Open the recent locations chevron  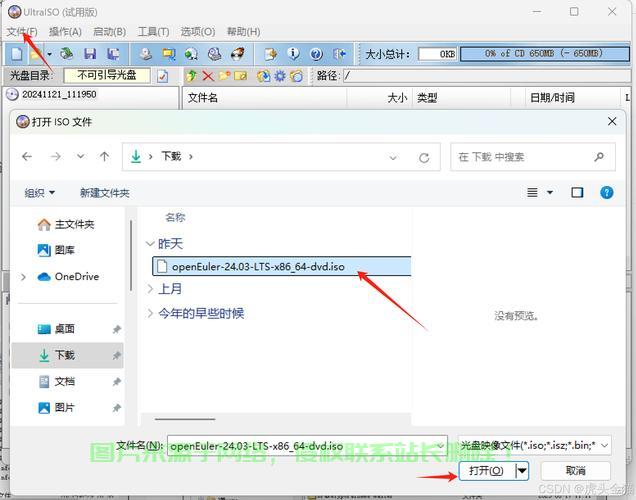81,156
